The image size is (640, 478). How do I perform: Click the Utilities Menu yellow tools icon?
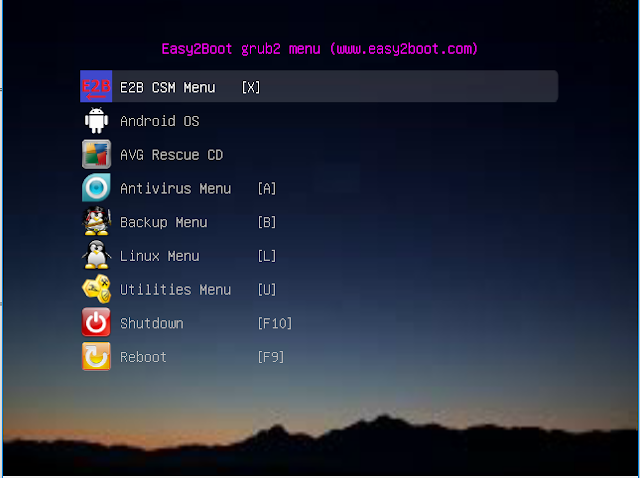(96, 289)
